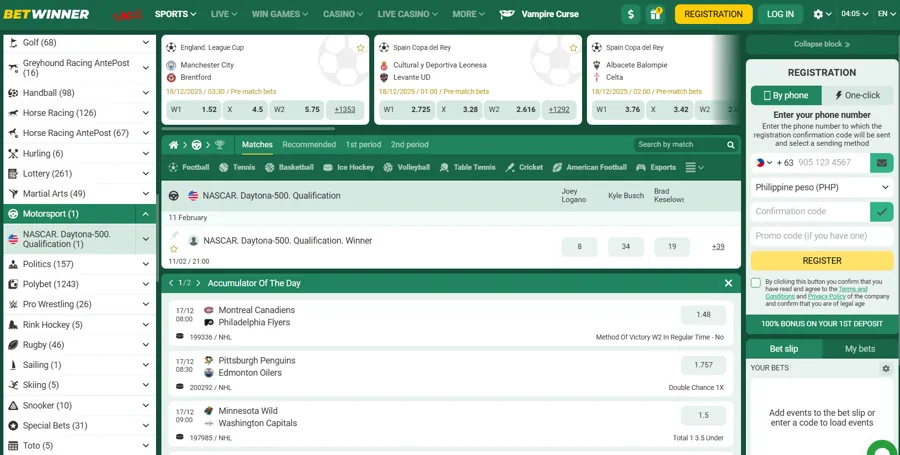Click the LOG IN button
The image size is (900, 455).
(780, 14)
